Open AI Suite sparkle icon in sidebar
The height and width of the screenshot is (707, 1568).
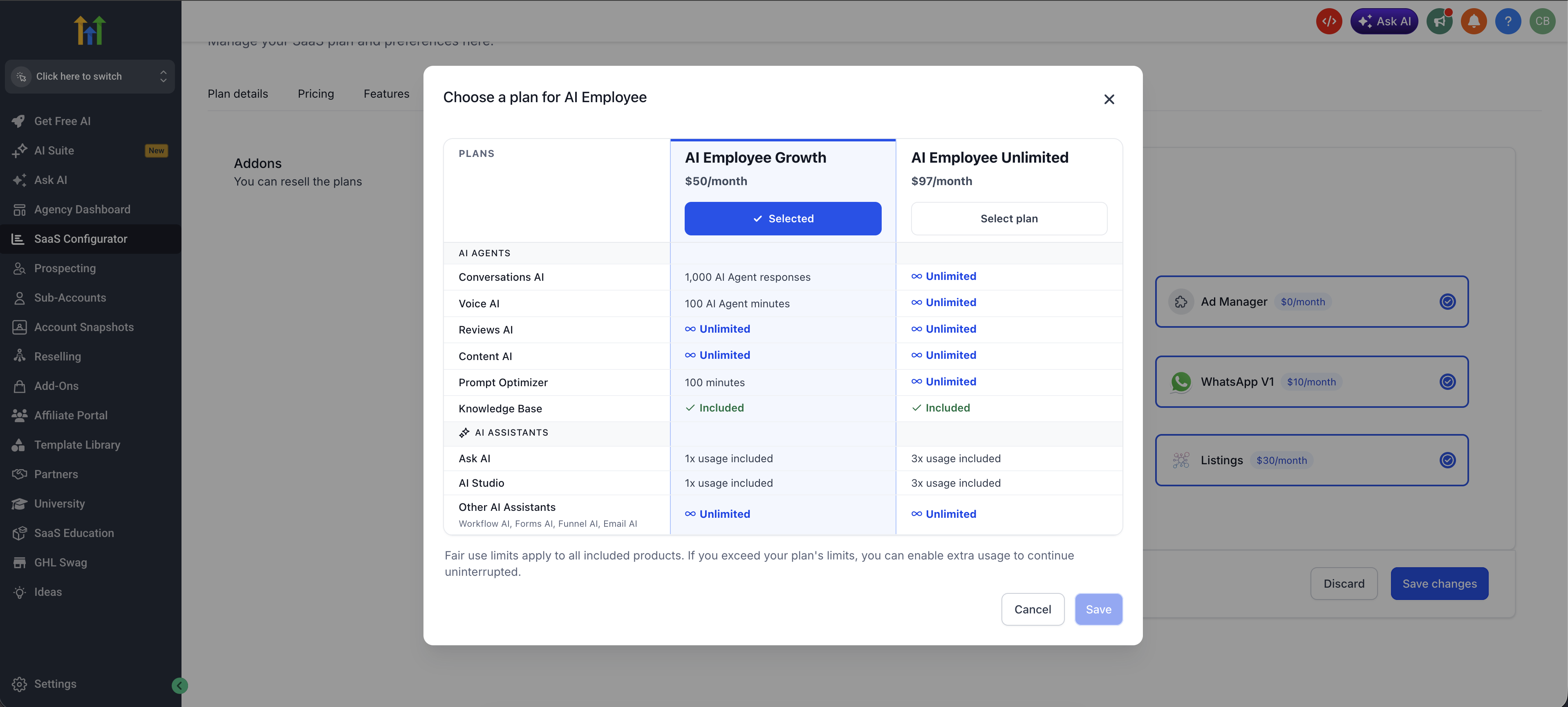click(x=19, y=150)
